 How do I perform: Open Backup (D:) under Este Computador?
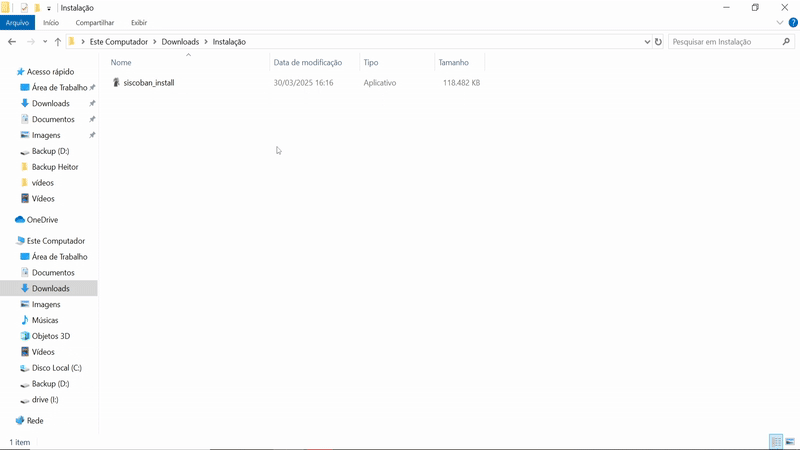[51, 383]
